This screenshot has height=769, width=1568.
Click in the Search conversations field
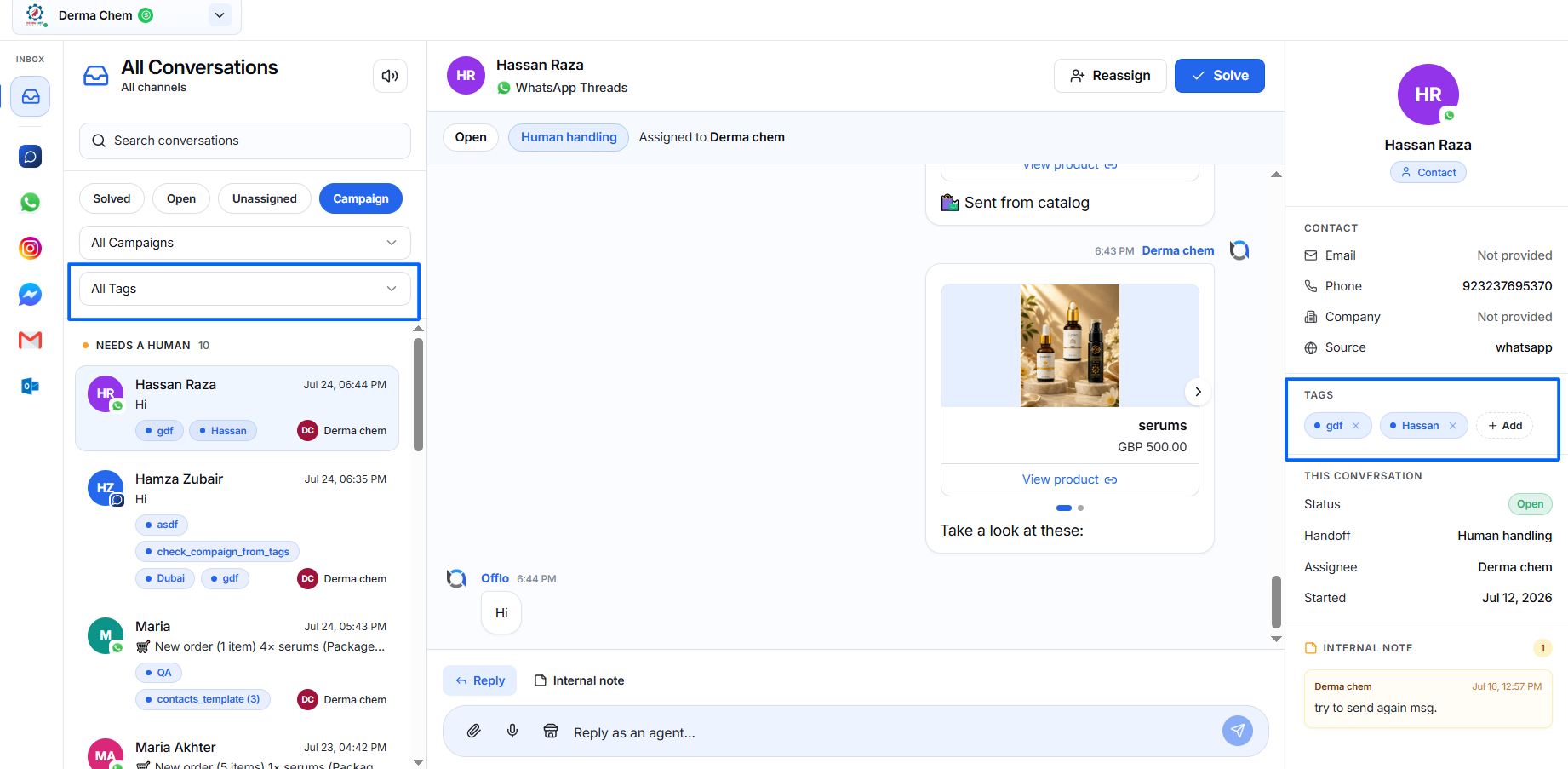245,141
